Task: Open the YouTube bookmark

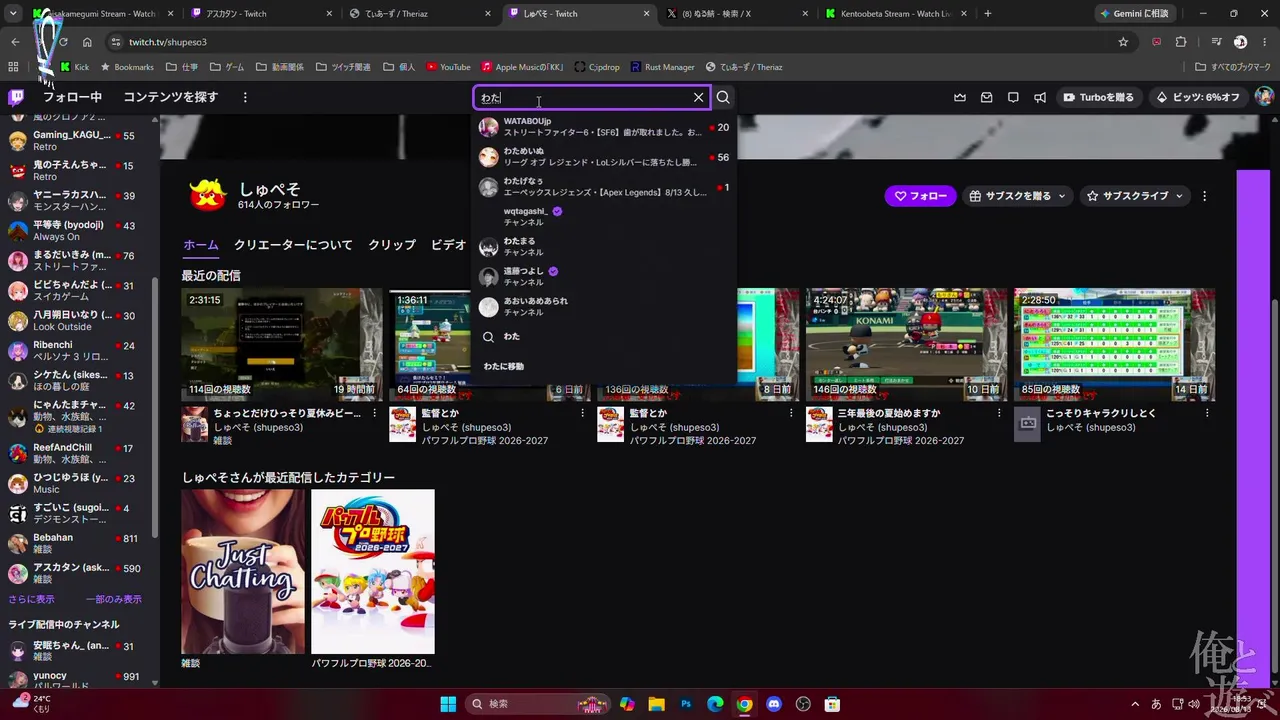Action: (448, 67)
